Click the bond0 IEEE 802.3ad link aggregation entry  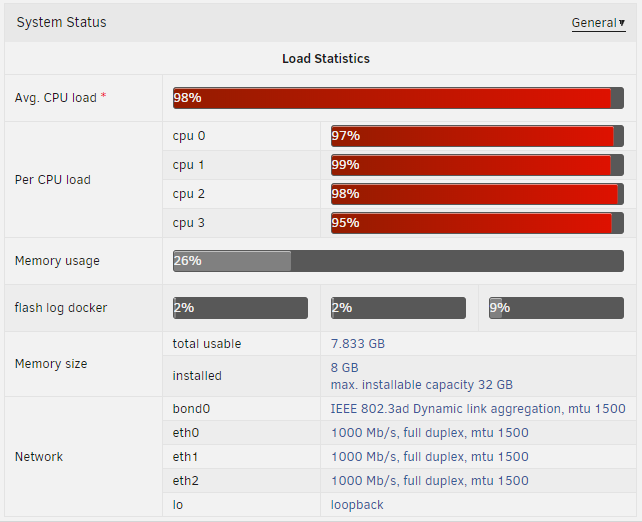[x=478, y=409]
